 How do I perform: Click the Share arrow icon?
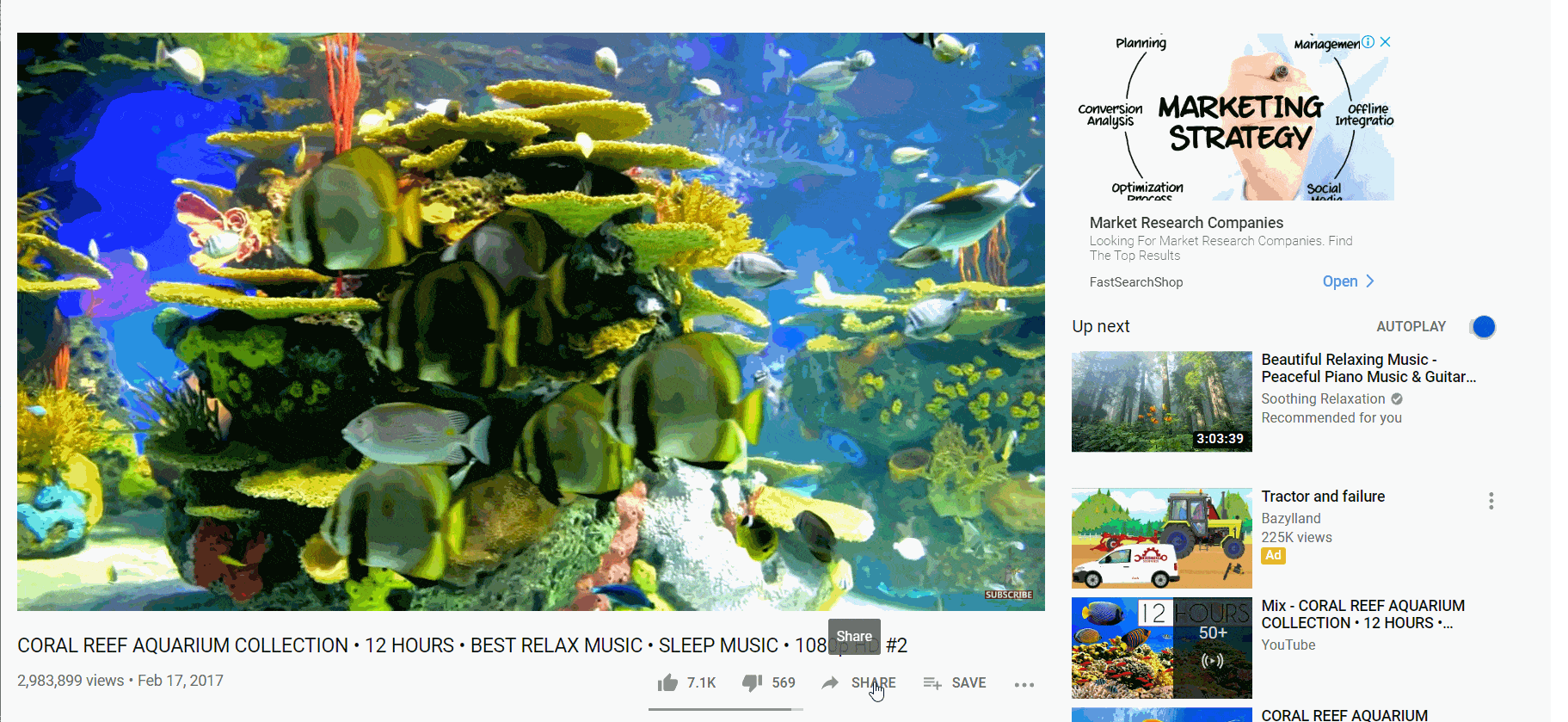click(830, 682)
